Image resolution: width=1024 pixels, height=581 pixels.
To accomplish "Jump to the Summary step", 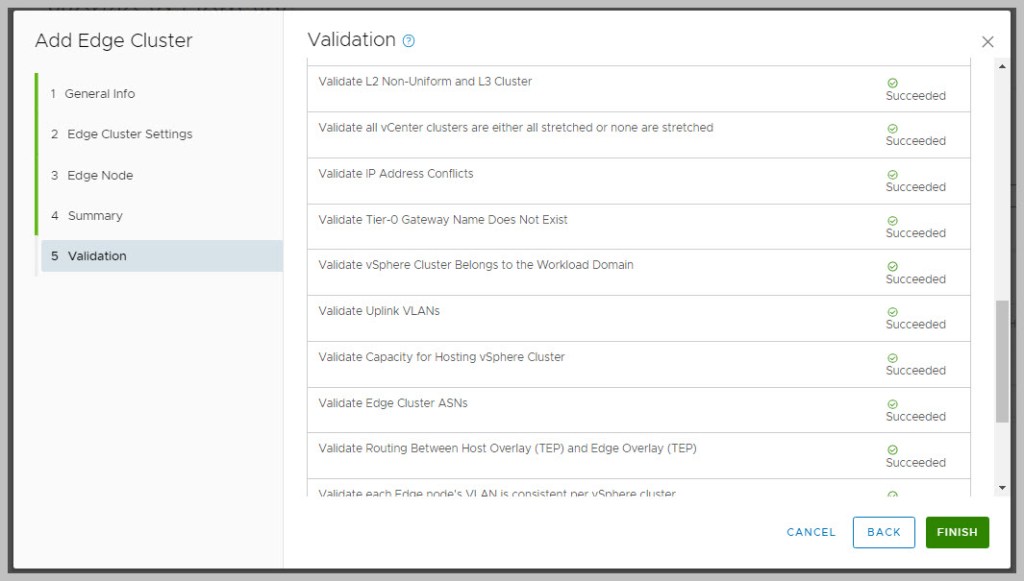I will pos(94,216).
